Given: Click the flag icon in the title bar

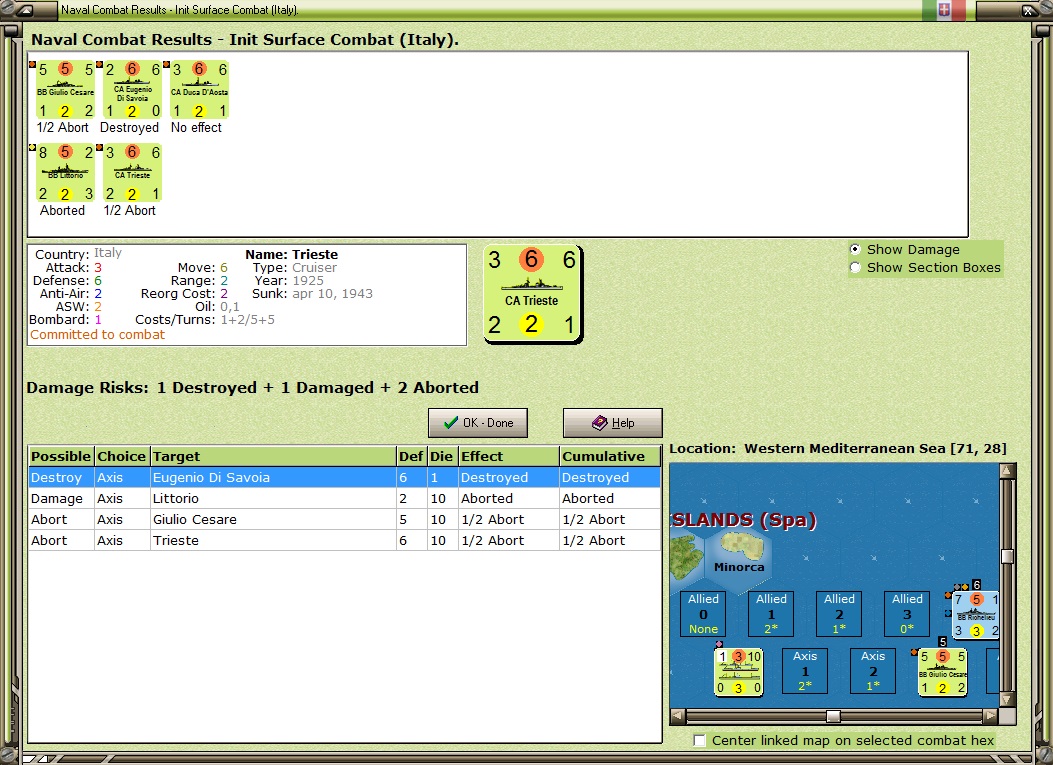Looking at the screenshot, I should pyautogui.click(x=944, y=10).
